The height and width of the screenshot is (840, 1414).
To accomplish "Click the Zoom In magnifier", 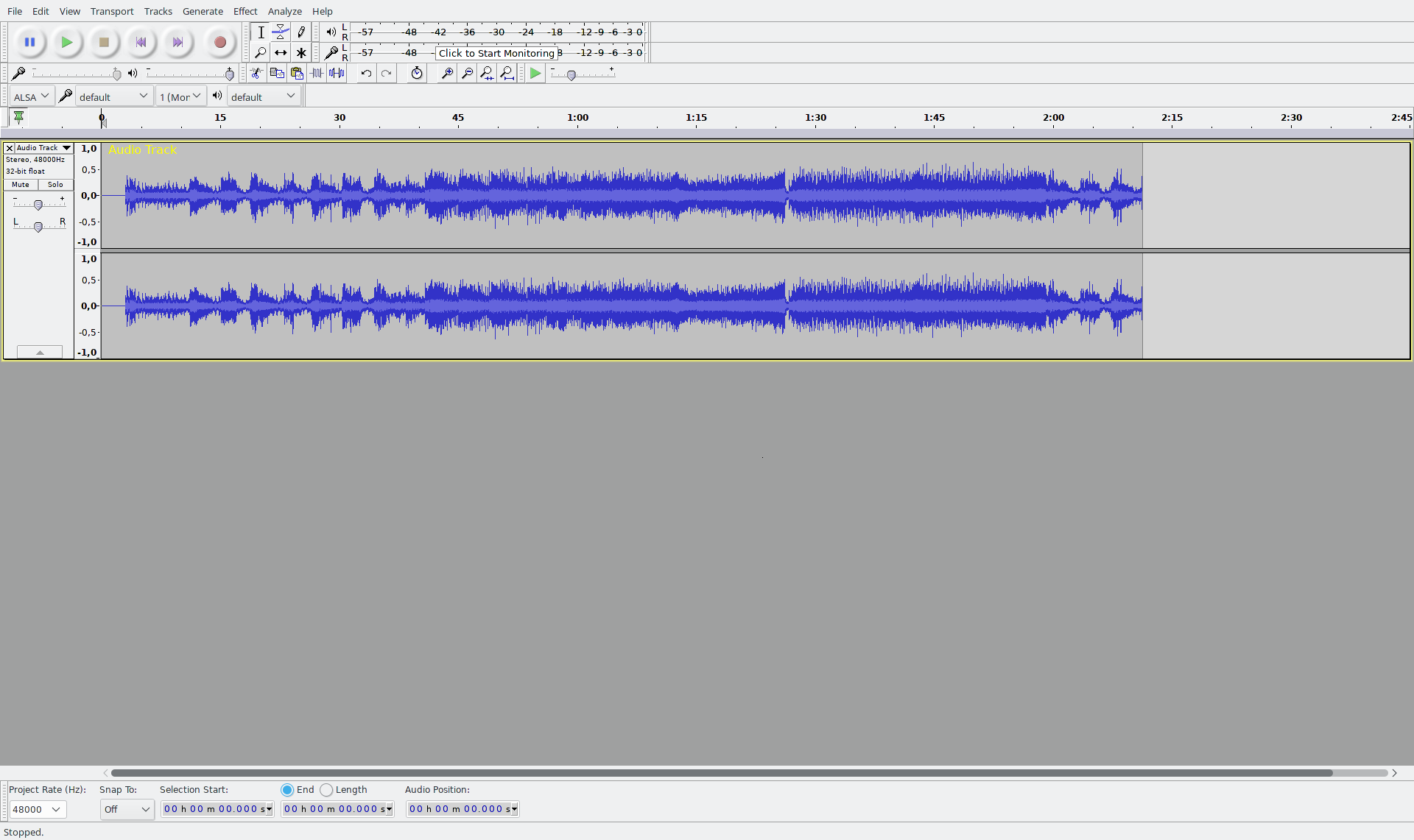I will (446, 73).
